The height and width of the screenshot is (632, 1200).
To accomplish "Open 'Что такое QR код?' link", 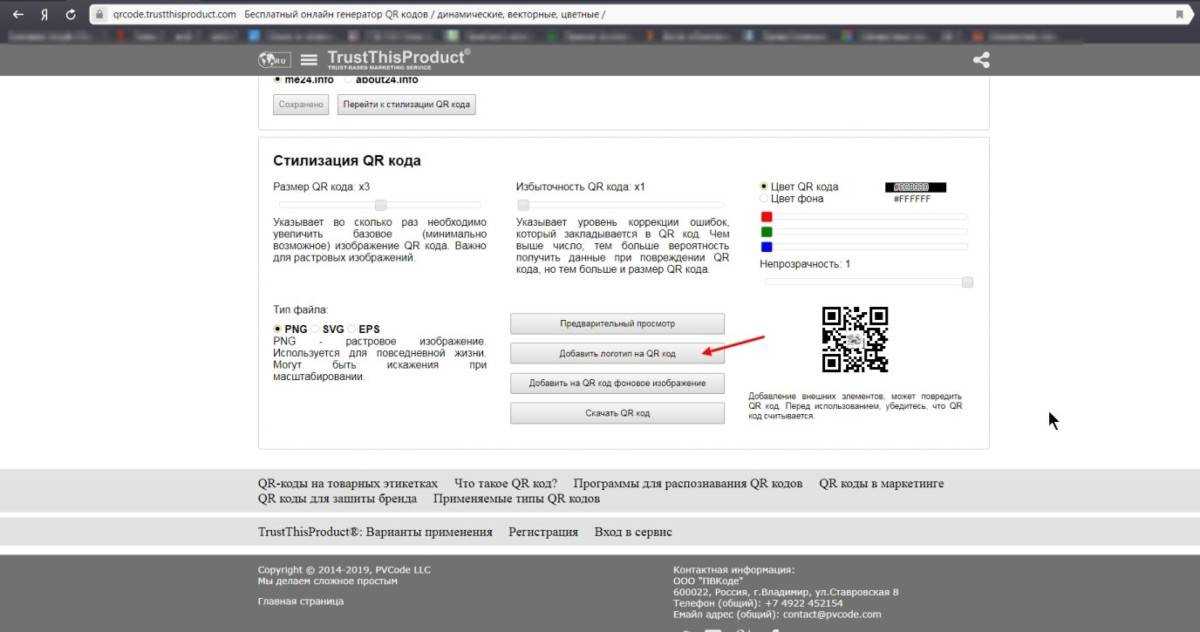I will click(505, 483).
